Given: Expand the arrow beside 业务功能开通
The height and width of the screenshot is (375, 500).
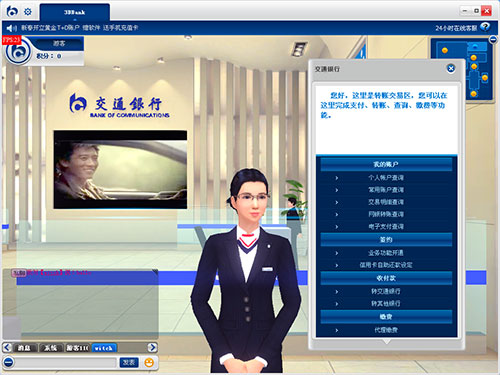Looking at the screenshot, I should point(337,253).
